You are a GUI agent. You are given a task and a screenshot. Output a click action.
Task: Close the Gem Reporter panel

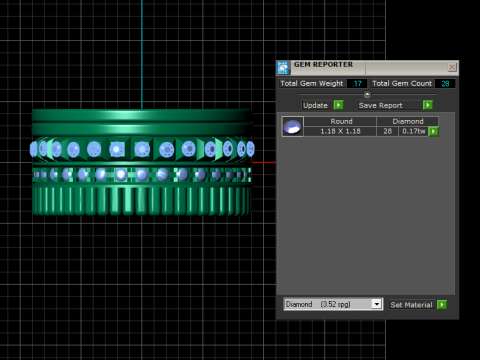pyautogui.click(x=452, y=67)
